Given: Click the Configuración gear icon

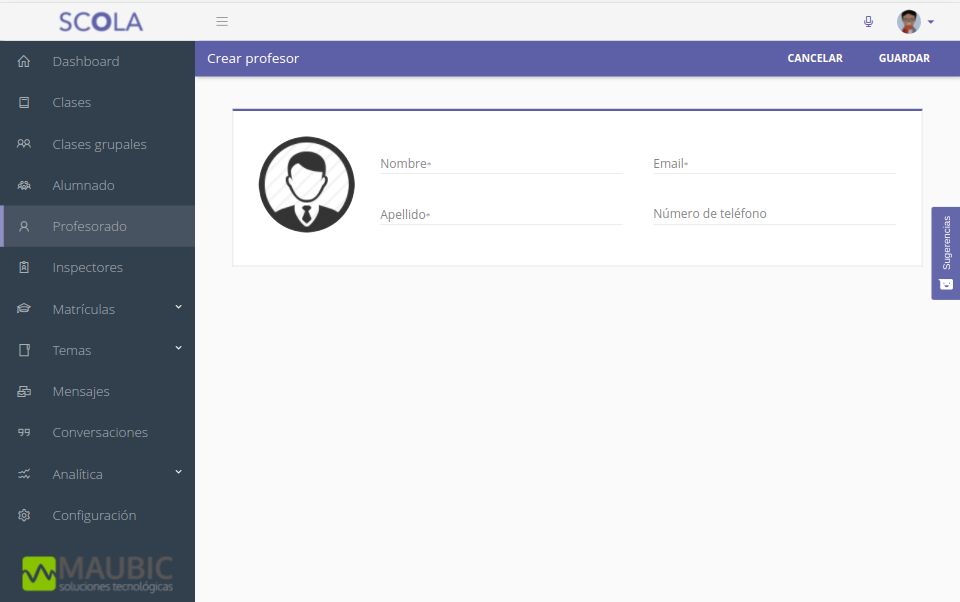Looking at the screenshot, I should coord(24,516).
